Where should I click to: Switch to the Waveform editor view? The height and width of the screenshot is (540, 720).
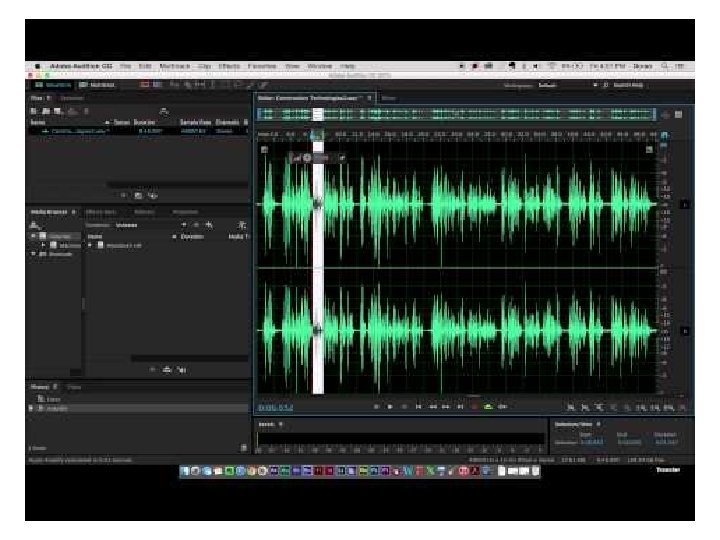coord(53,84)
